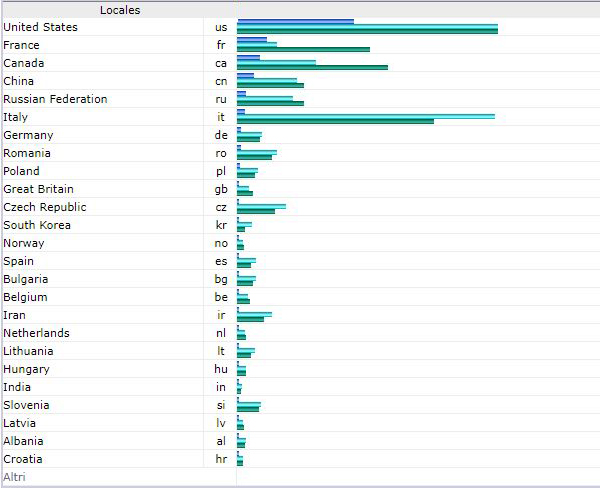Select the China row

(300, 81)
